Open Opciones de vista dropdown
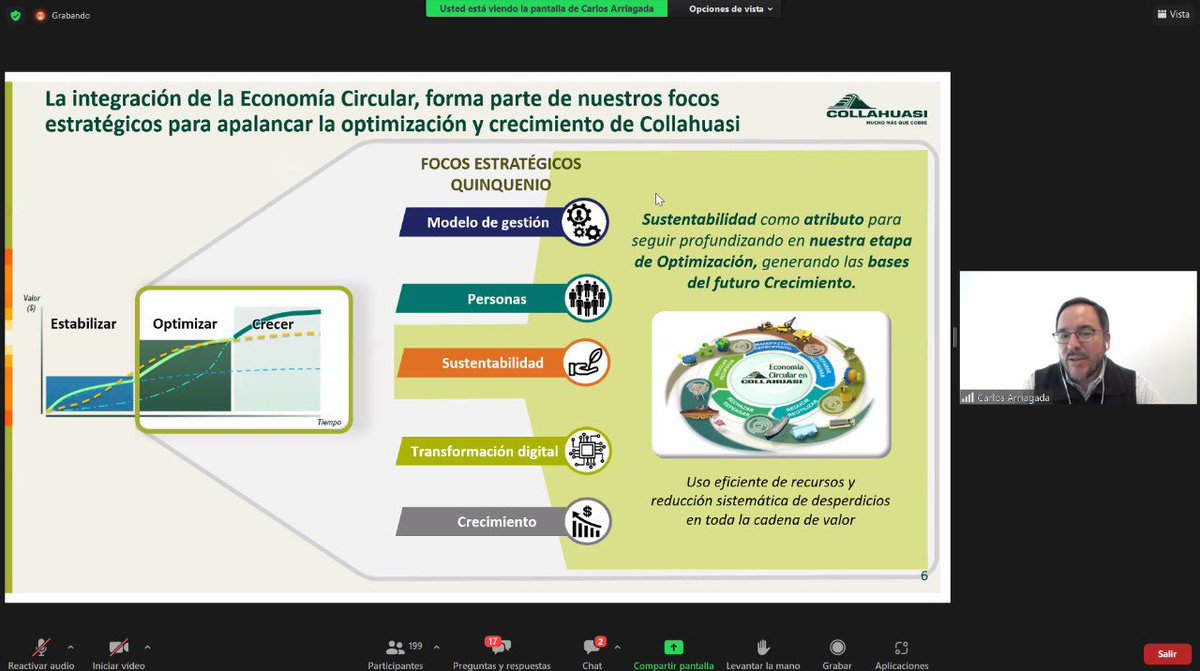The height and width of the screenshot is (671, 1200). pyautogui.click(x=732, y=9)
